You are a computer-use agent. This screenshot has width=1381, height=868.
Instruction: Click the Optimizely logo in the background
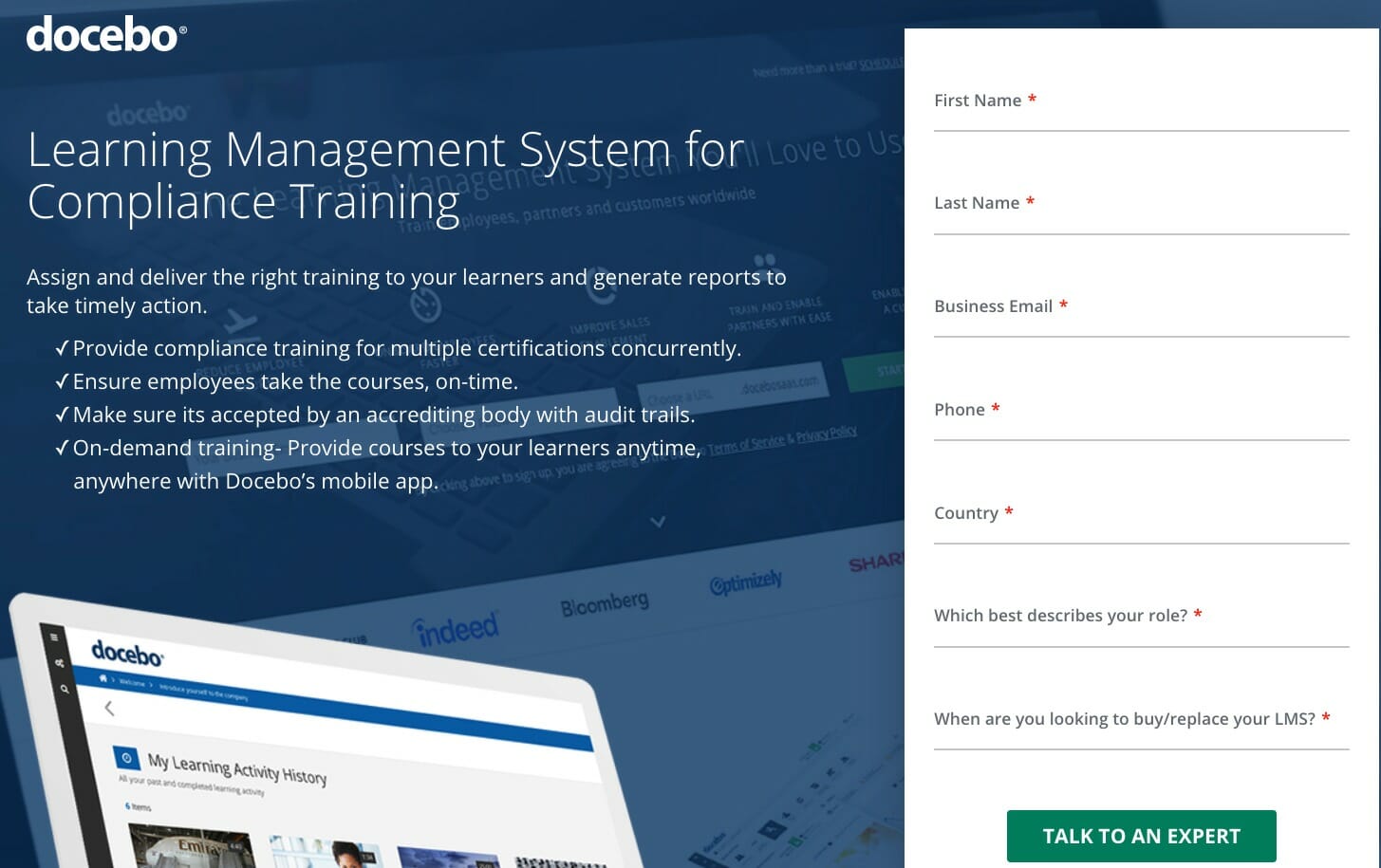[x=746, y=582]
